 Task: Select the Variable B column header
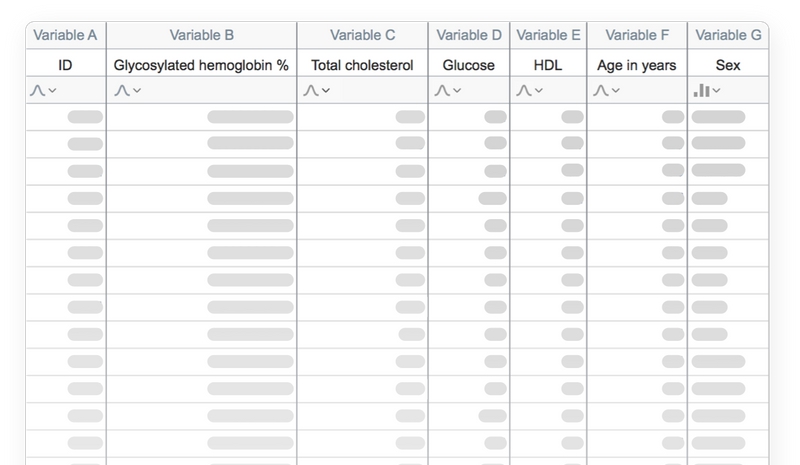pyautogui.click(x=201, y=35)
